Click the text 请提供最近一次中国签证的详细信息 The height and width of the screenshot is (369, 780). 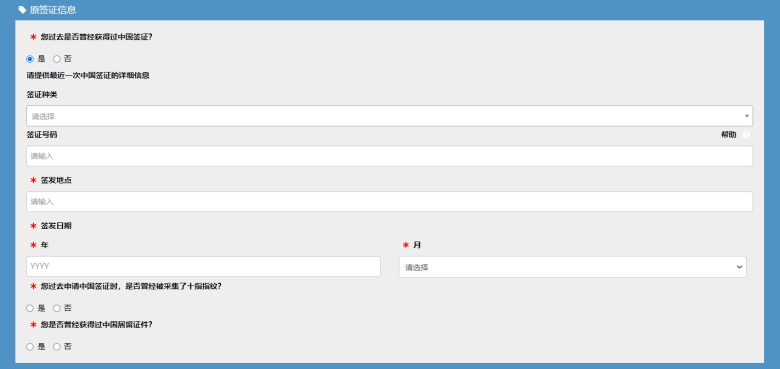click(88, 76)
